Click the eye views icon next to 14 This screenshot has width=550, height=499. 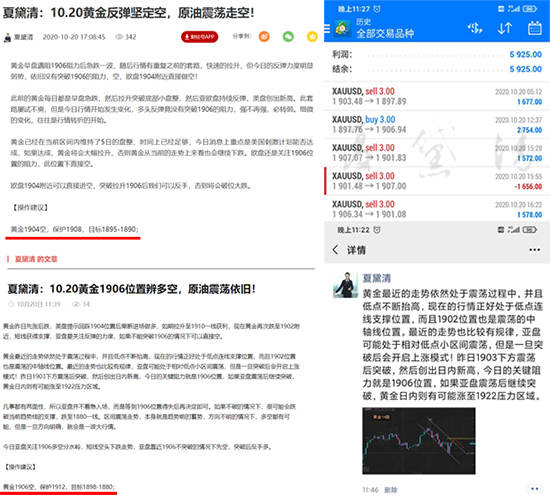pyautogui.click(x=76, y=304)
